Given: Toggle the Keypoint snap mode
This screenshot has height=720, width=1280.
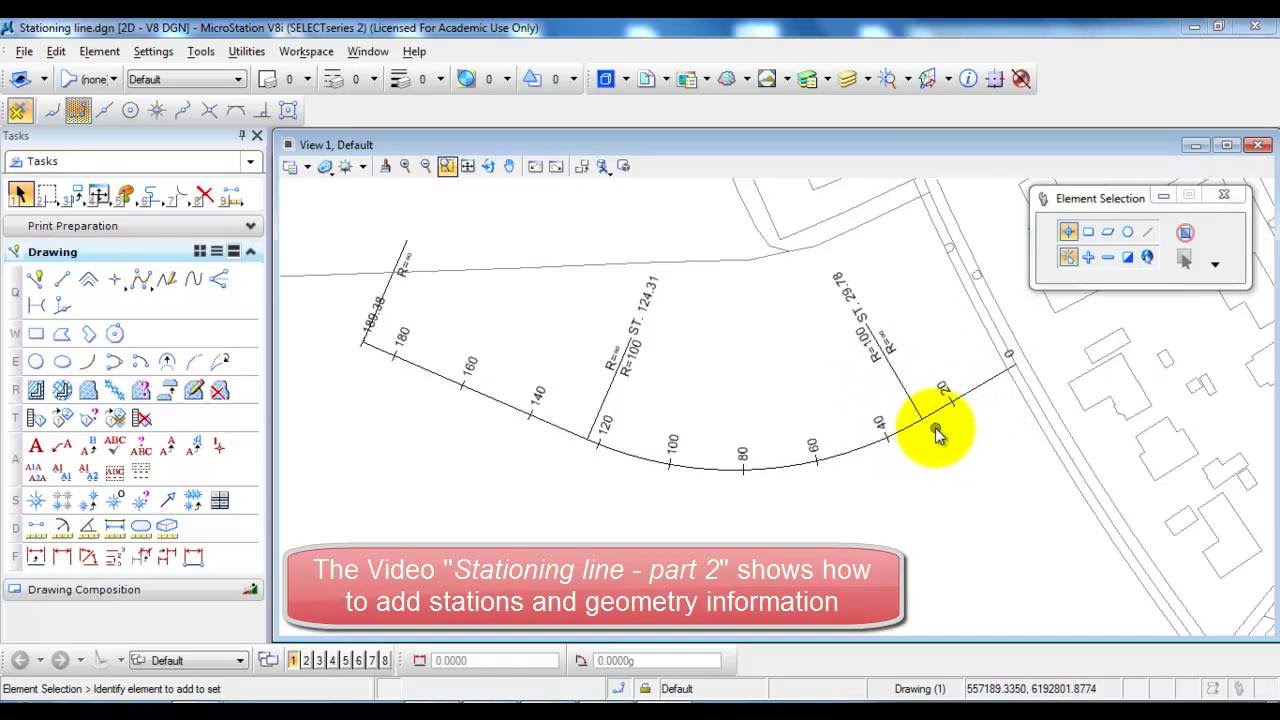Looking at the screenshot, I should pyautogui.click(x=78, y=111).
